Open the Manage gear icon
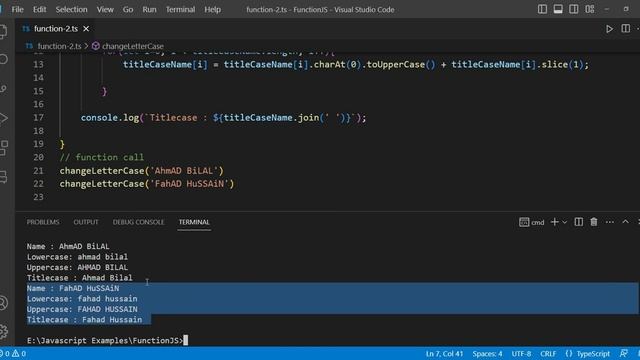Screen dimensions: 640x360 coord(3,331)
